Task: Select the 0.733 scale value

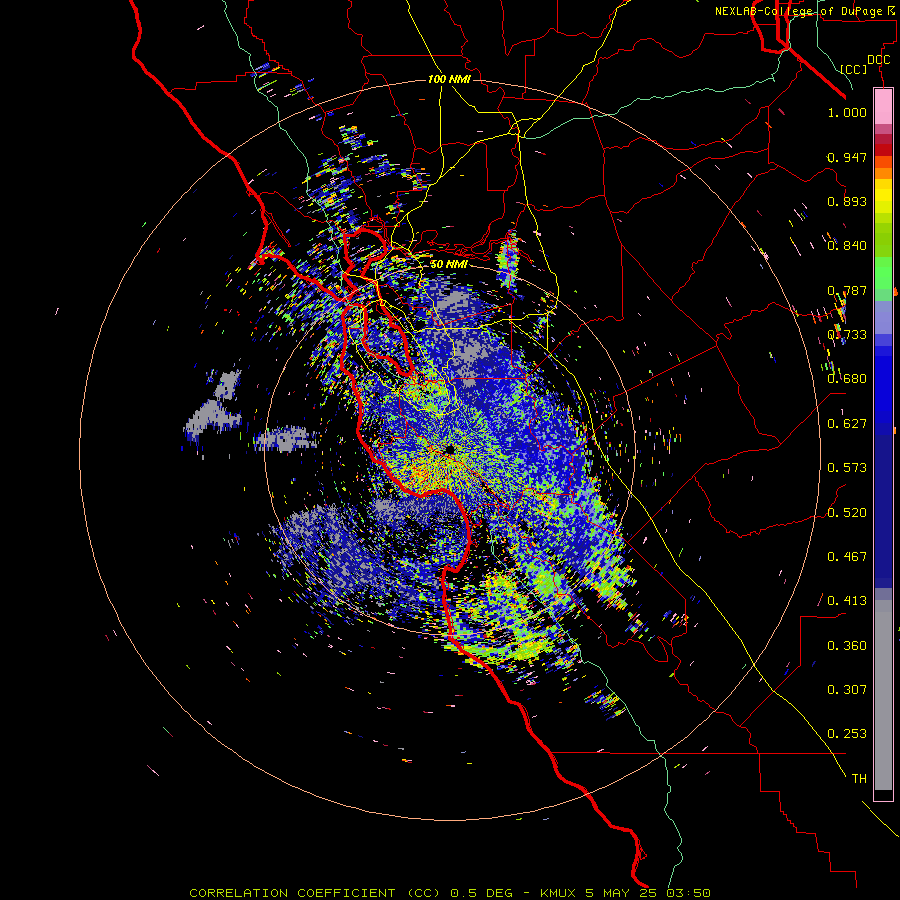Action: click(x=847, y=335)
